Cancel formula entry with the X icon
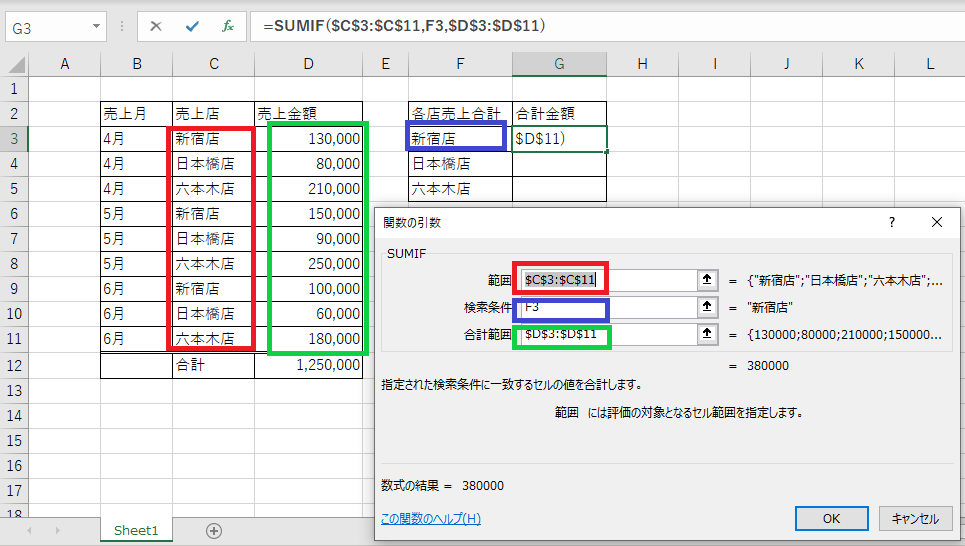Image resolution: width=965 pixels, height=546 pixels. [x=156, y=26]
